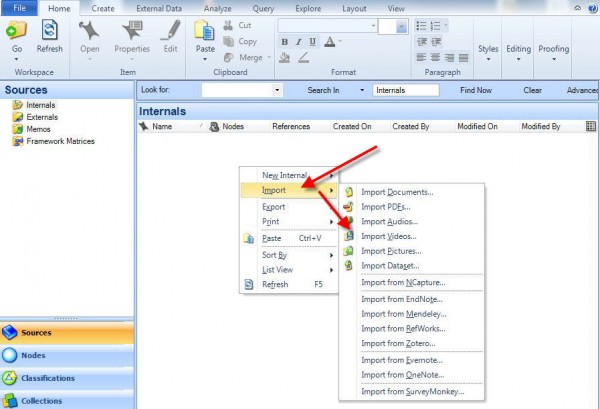Switch to the Layout tab
The width and height of the screenshot is (600, 409).
(354, 8)
